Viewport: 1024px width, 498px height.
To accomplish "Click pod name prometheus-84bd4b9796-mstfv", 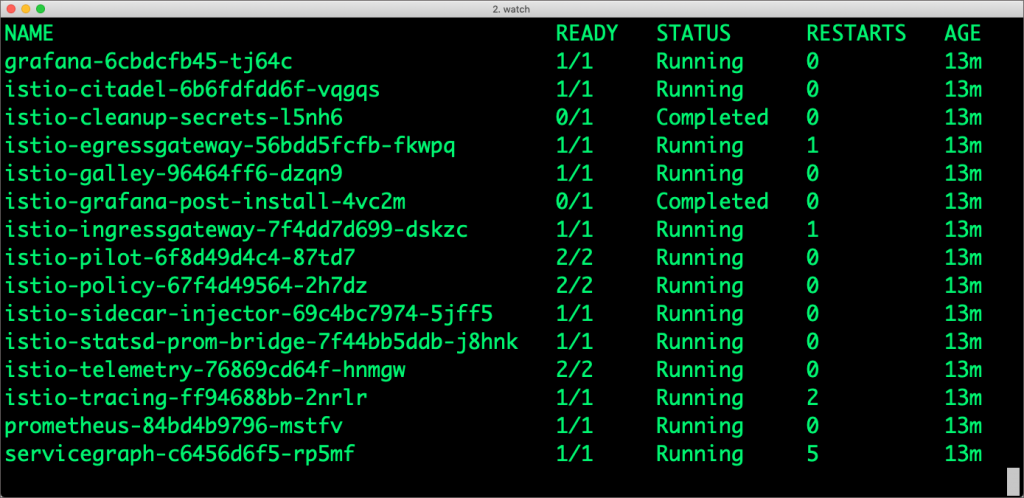I will (x=174, y=426).
